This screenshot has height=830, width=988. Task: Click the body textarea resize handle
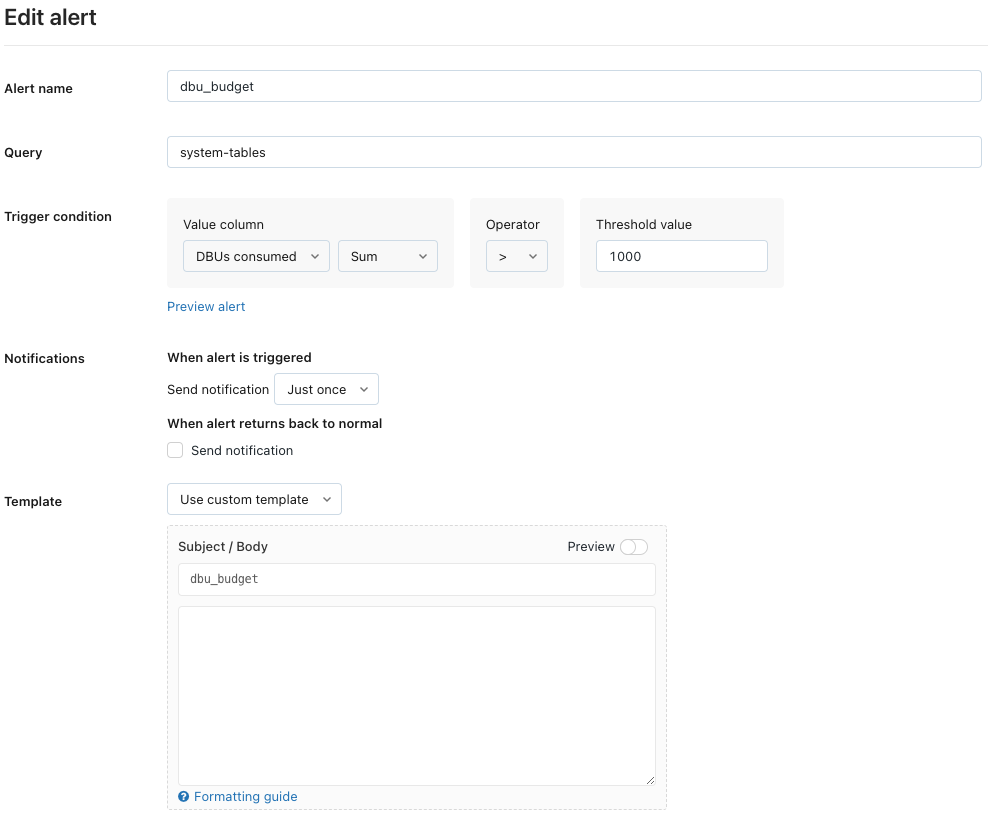click(650, 780)
